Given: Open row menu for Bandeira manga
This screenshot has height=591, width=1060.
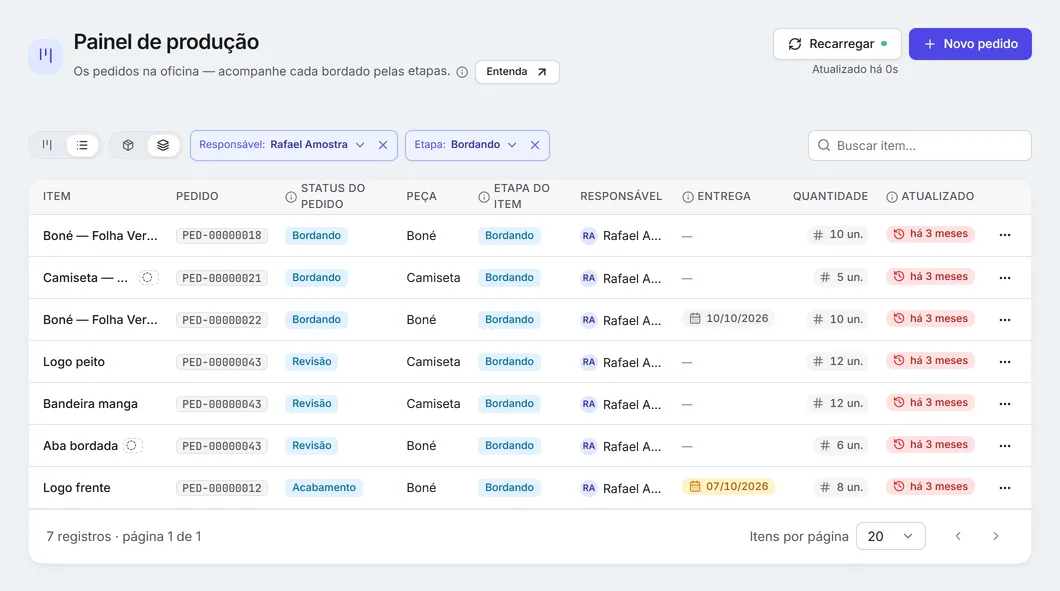Looking at the screenshot, I should (1005, 404).
